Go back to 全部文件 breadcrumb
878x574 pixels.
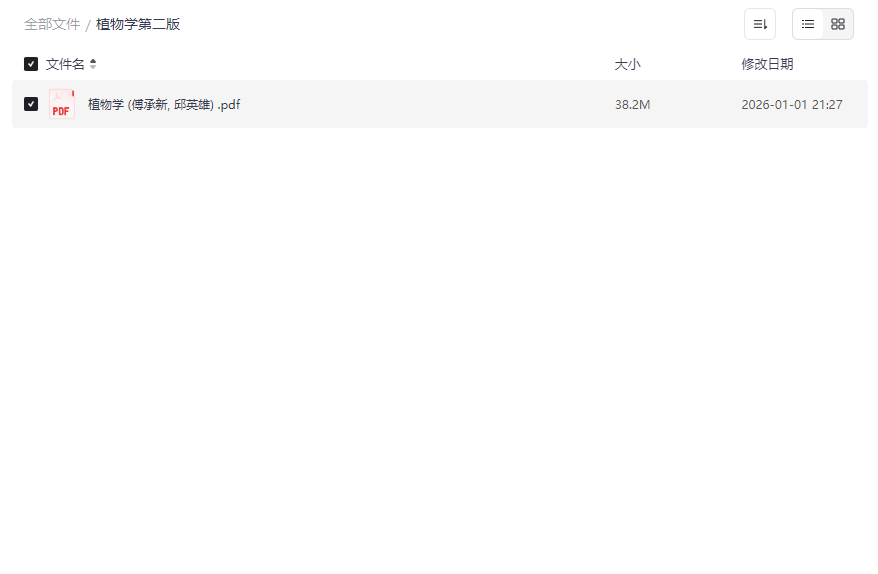(52, 24)
